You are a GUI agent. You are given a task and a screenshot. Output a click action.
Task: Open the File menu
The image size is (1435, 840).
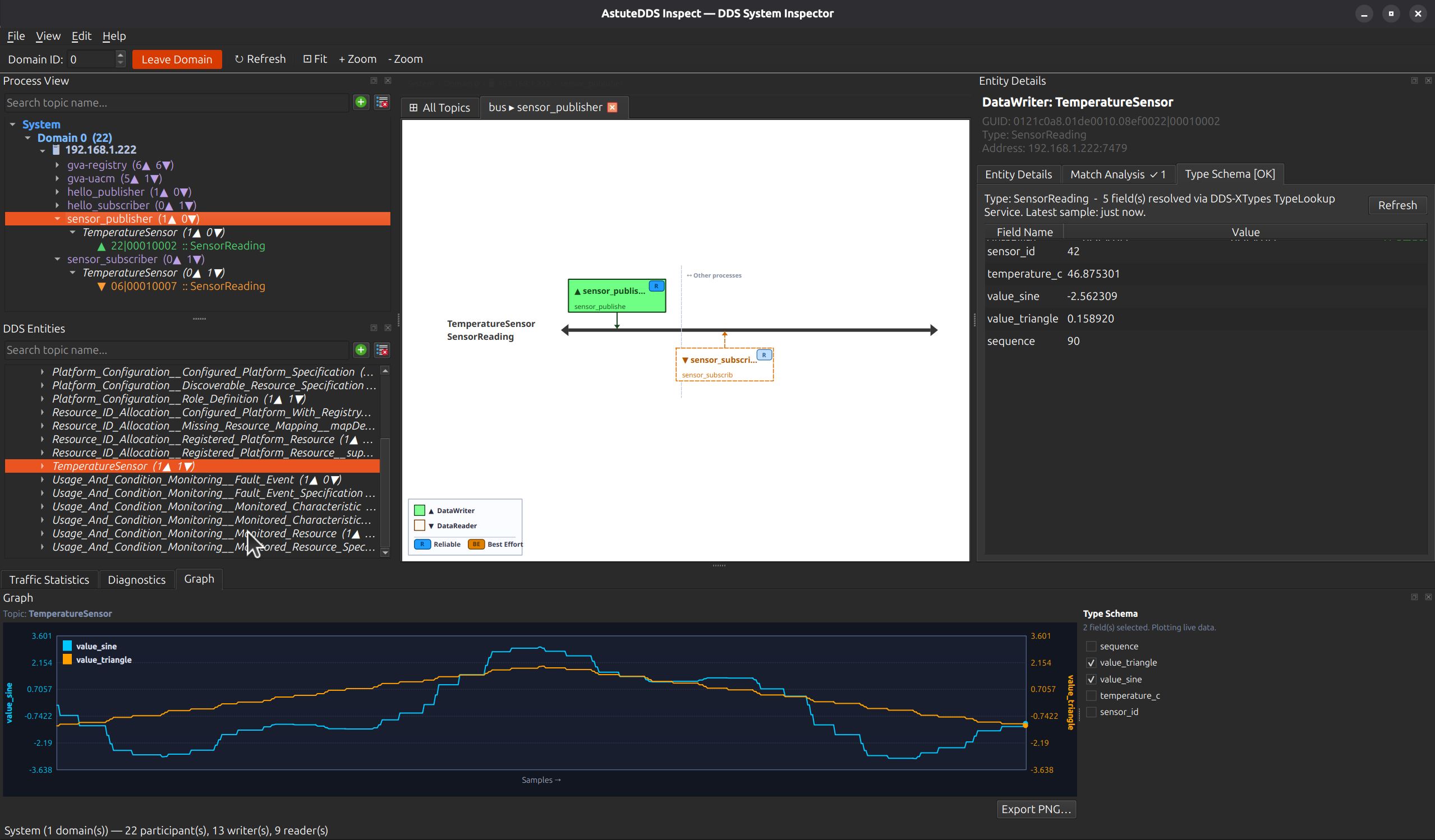tap(16, 36)
